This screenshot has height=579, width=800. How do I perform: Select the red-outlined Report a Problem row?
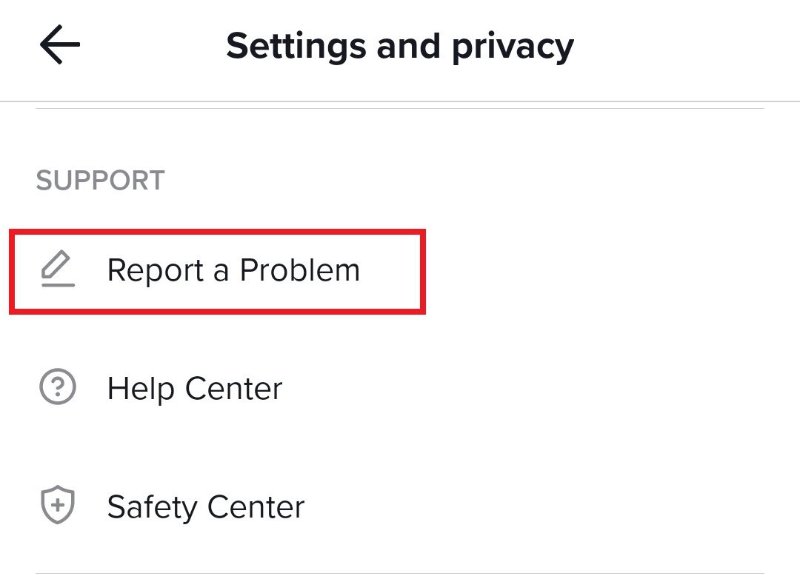pyautogui.click(x=215, y=269)
